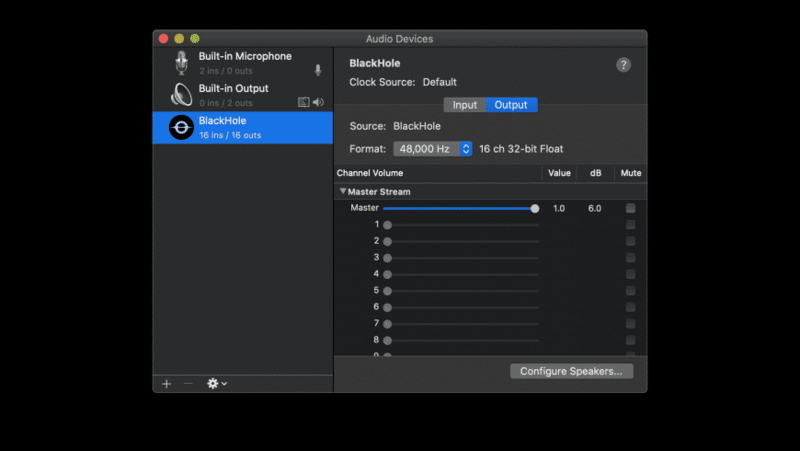The width and height of the screenshot is (800, 451).
Task: Click the channel 6 volume slider
Action: click(x=461, y=308)
